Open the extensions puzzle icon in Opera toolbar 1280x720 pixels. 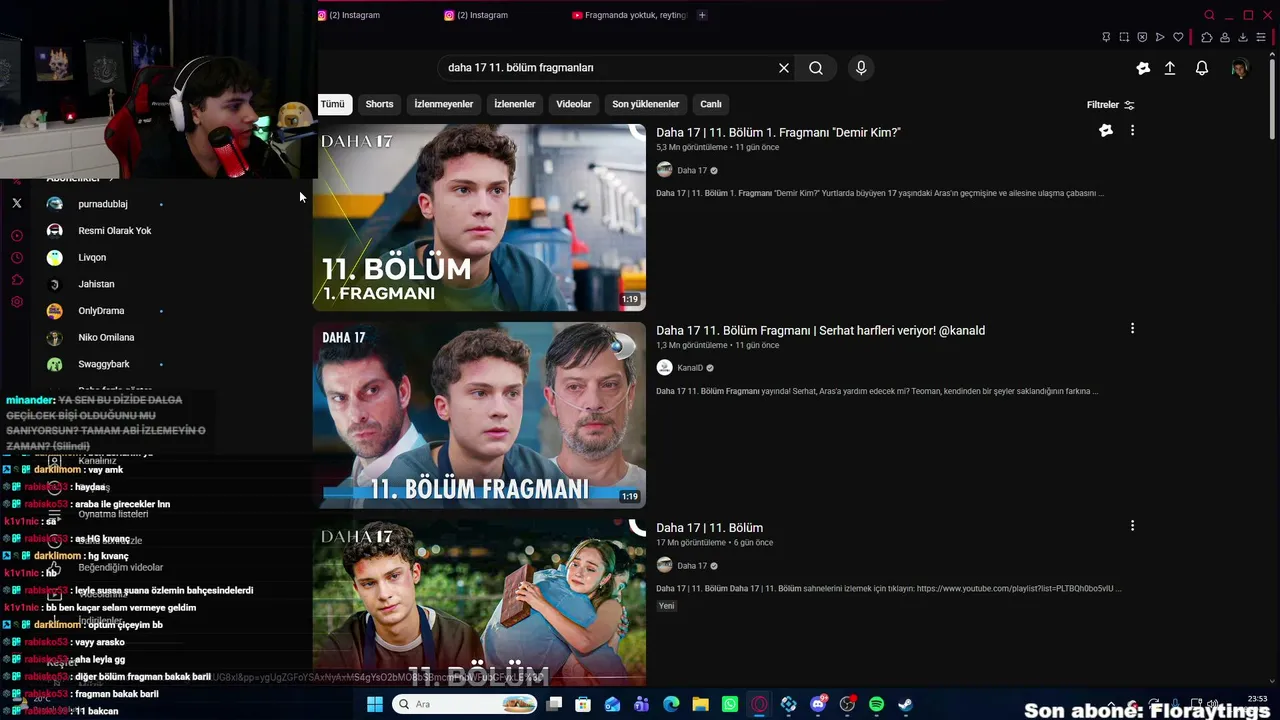[1206, 37]
